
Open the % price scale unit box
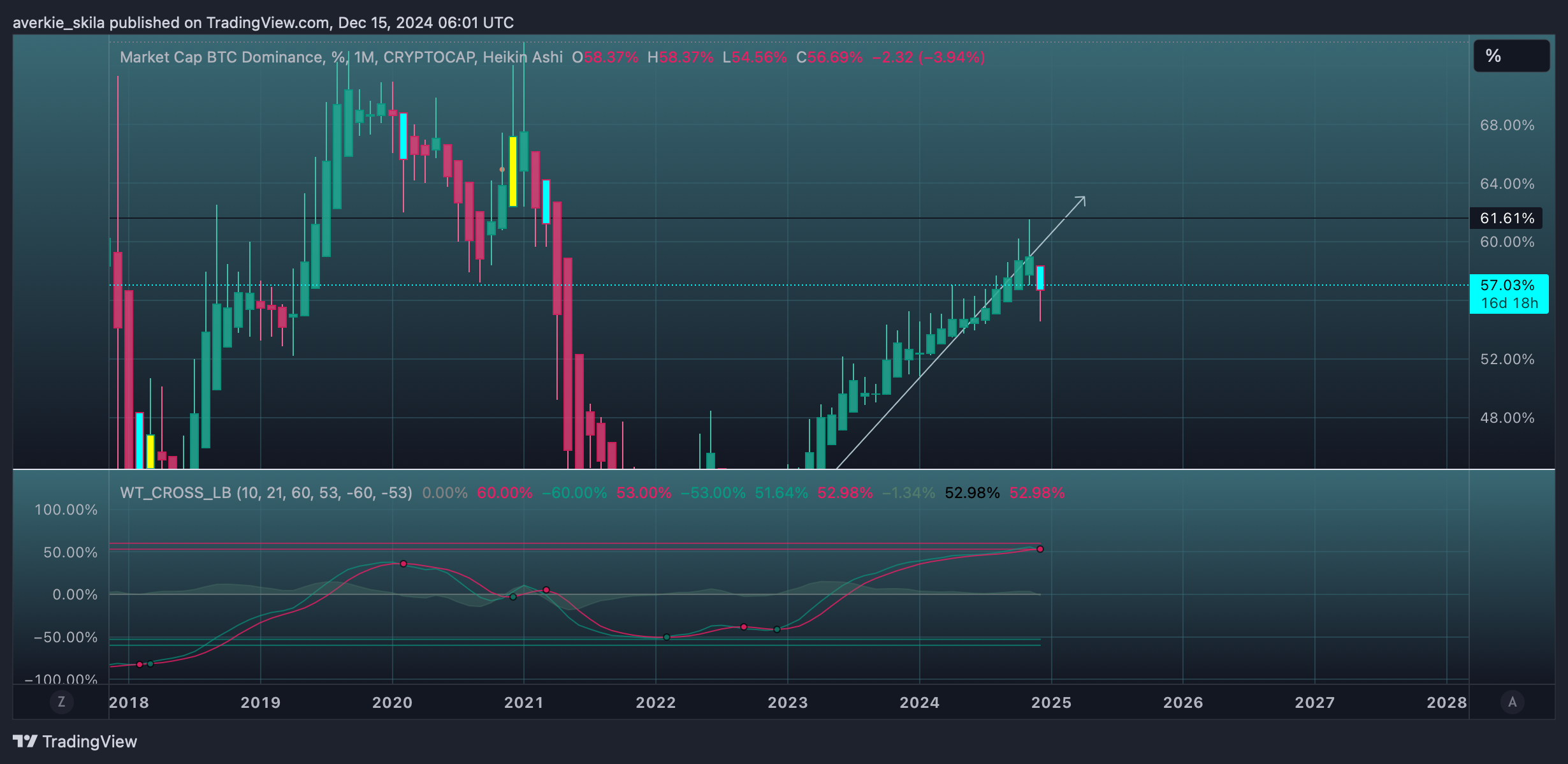click(x=1511, y=56)
